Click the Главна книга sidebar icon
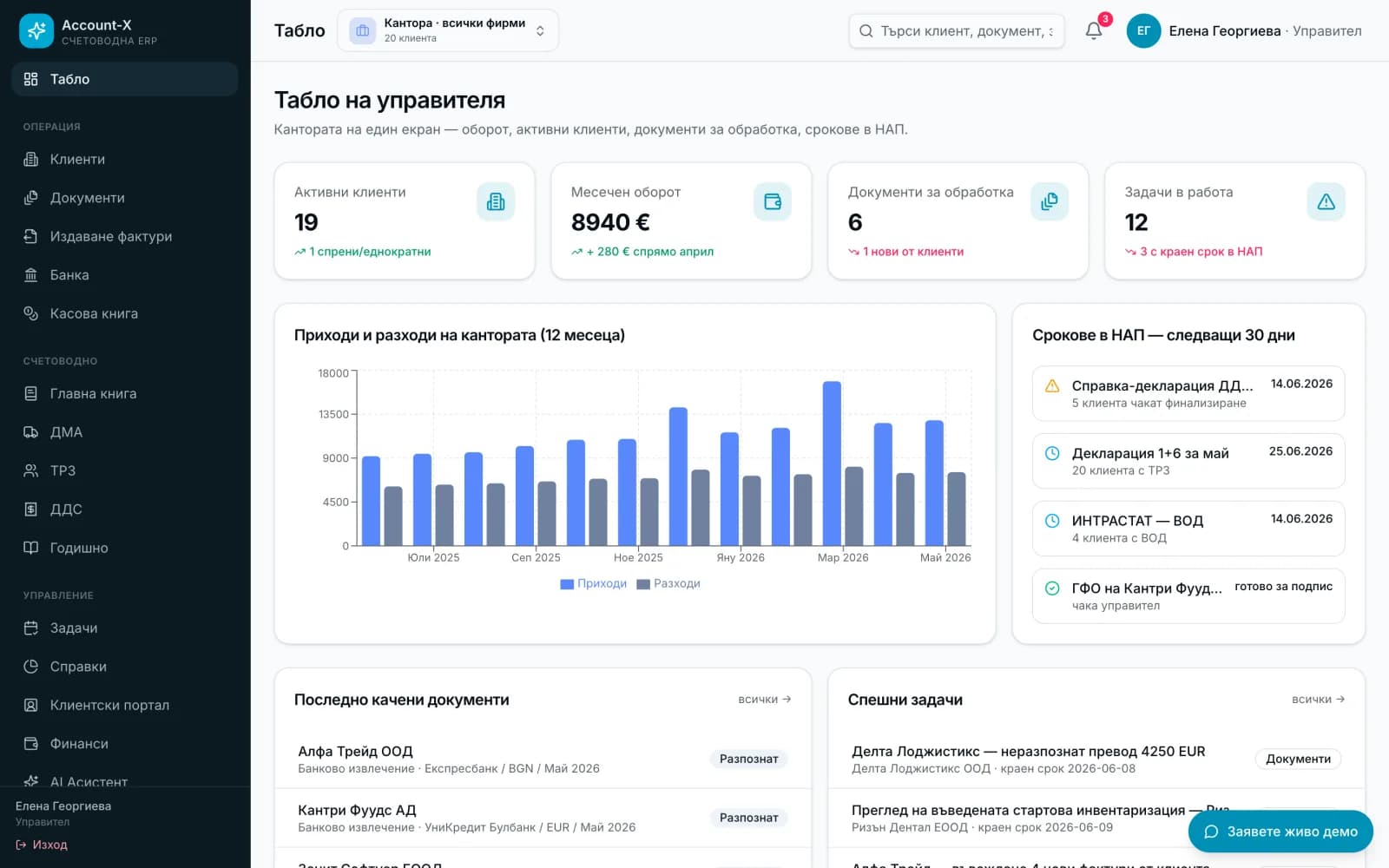The image size is (1389, 868). click(31, 394)
